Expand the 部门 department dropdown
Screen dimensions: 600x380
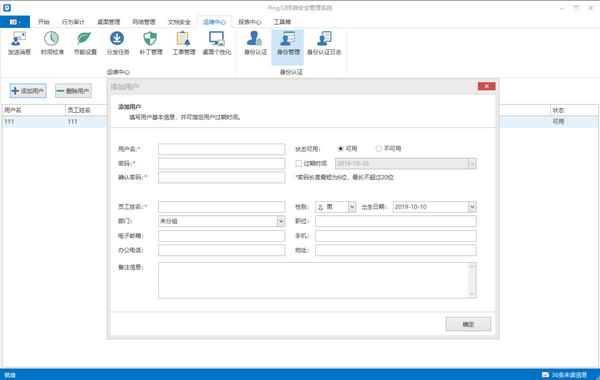click(281, 221)
